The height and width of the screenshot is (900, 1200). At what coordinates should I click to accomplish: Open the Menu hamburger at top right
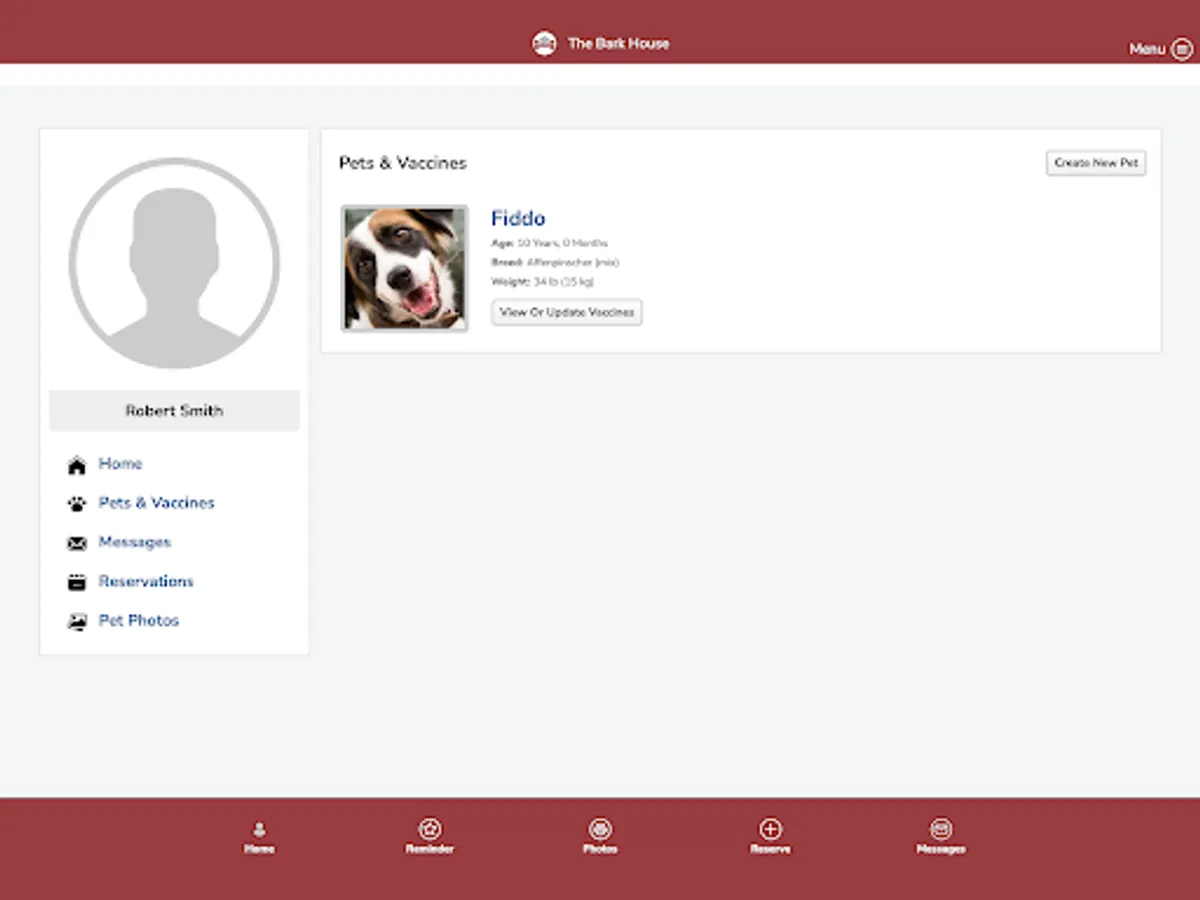[x=1183, y=48]
